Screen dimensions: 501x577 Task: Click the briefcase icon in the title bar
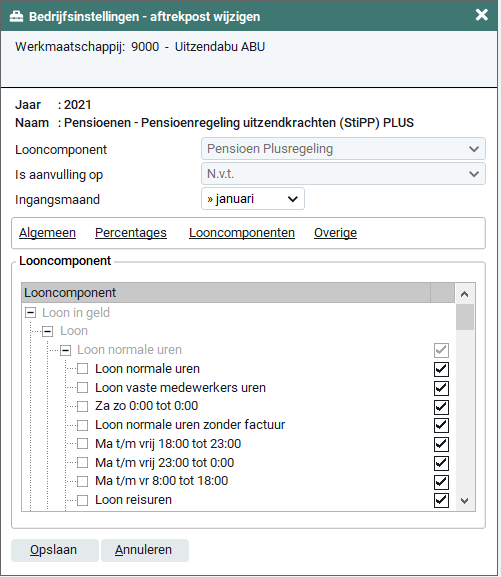click(16, 17)
